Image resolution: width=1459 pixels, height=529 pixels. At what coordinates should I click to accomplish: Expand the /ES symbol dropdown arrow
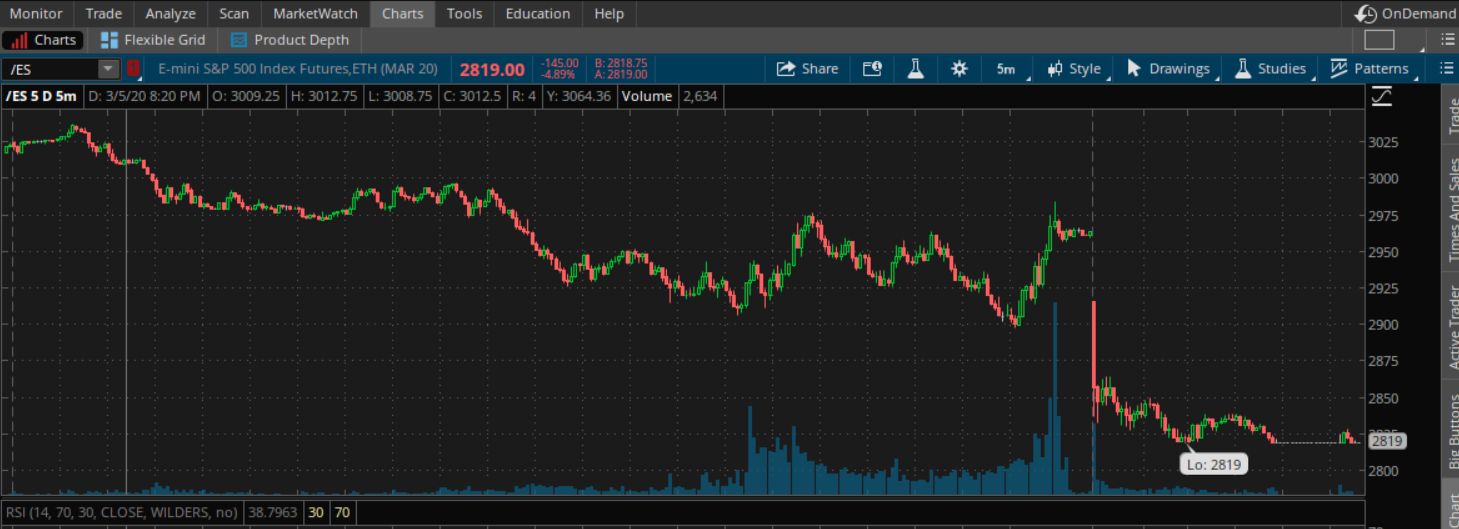point(107,69)
